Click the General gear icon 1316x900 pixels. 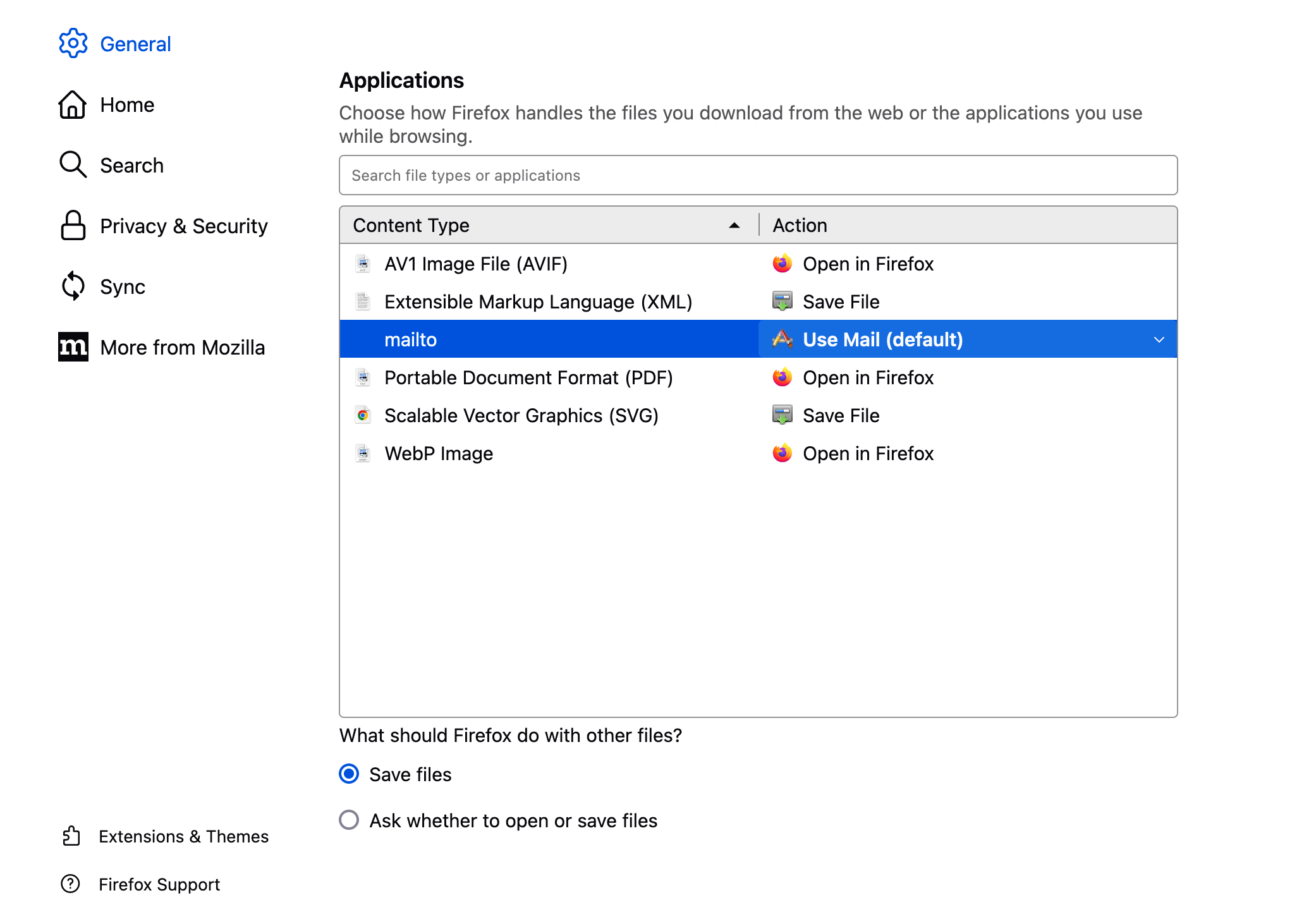pos(73,44)
